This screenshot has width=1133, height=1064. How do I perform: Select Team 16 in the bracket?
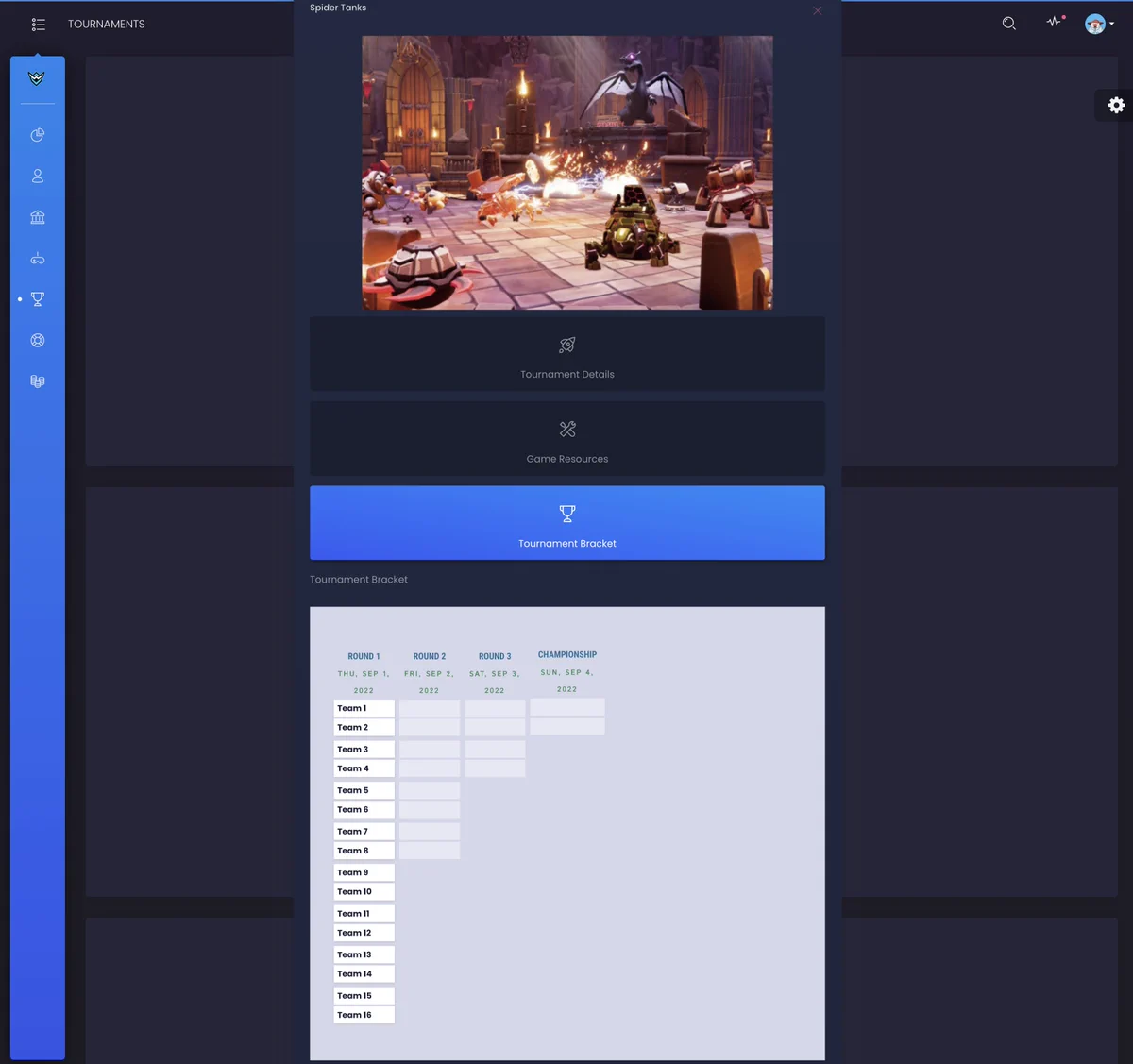[x=364, y=1015]
